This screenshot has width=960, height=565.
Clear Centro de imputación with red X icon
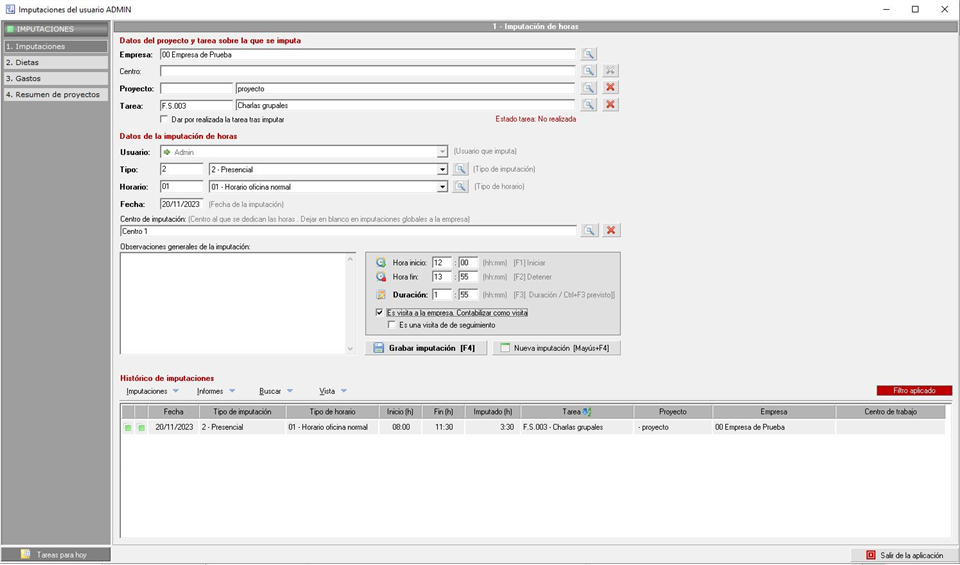pyautogui.click(x=611, y=231)
